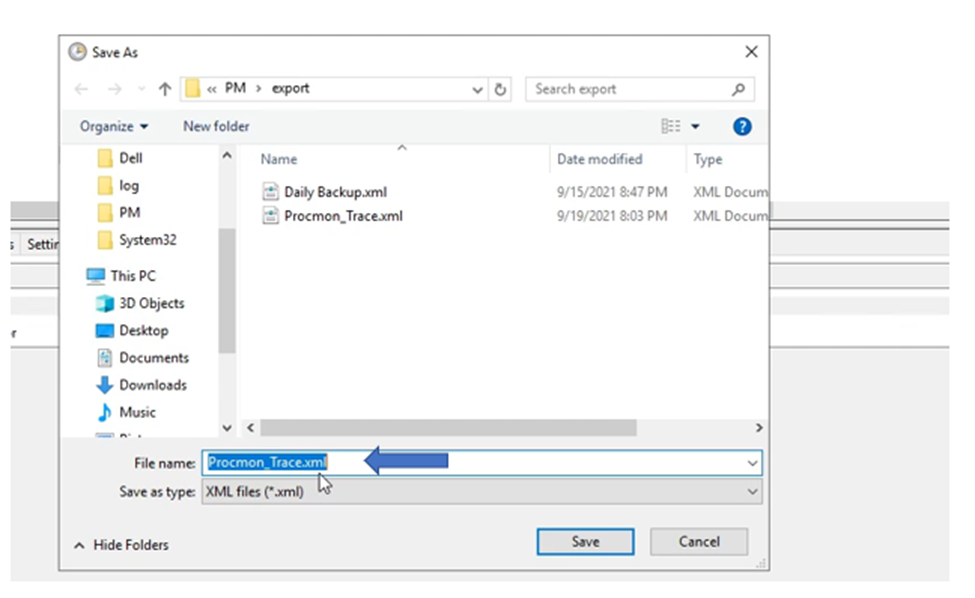
Task: Click the Back navigation arrow
Action: tap(81, 89)
